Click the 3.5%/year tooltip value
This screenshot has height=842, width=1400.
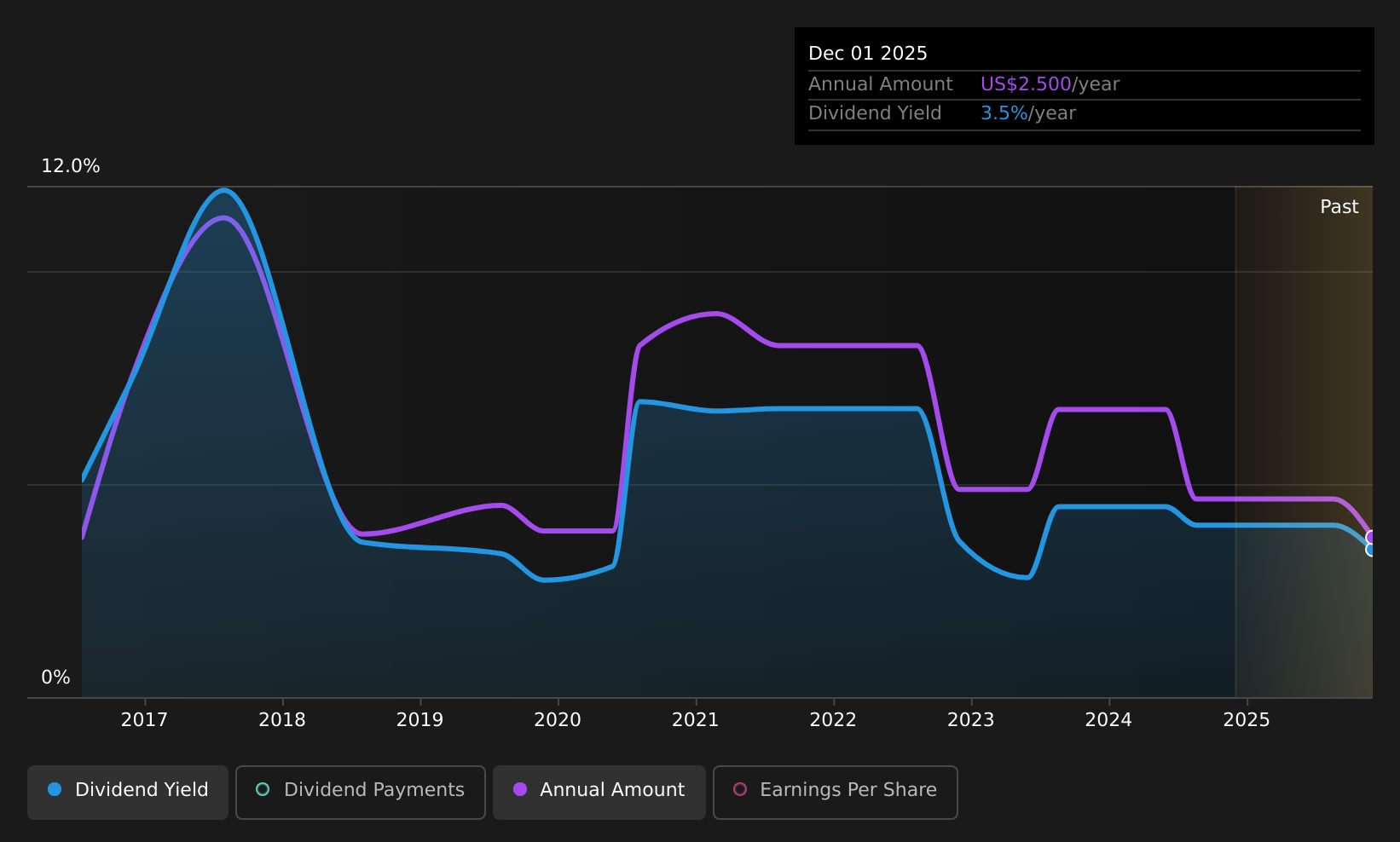point(1028,113)
